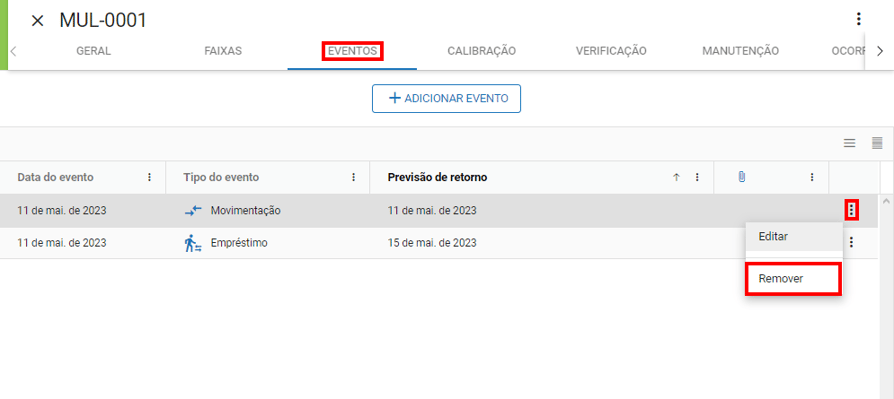Switch to the GERAL tab
Screen dimensions: 894x399
[94, 51]
